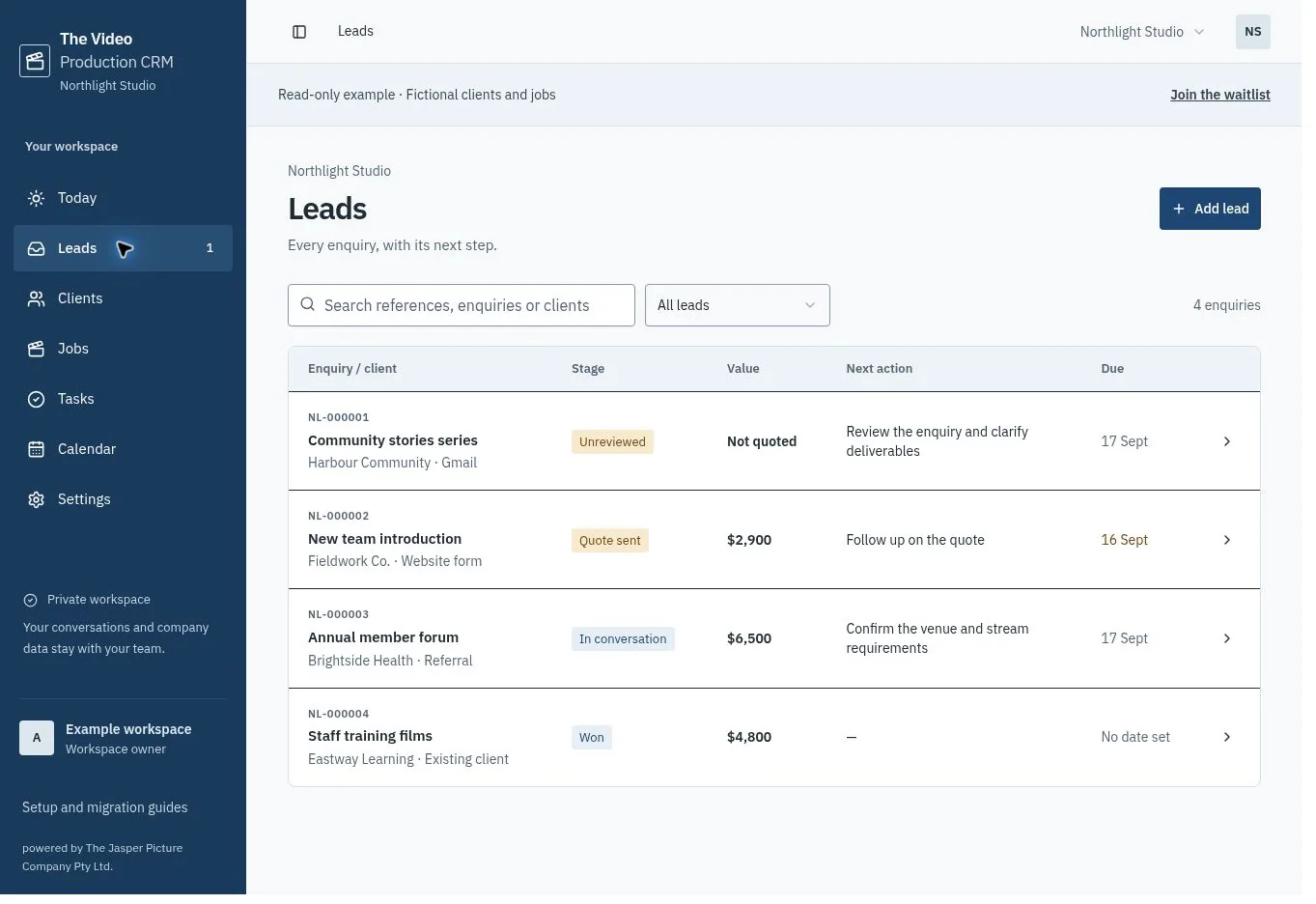Click the NS user avatar
The image size is (1316, 904).
[x=1252, y=32]
